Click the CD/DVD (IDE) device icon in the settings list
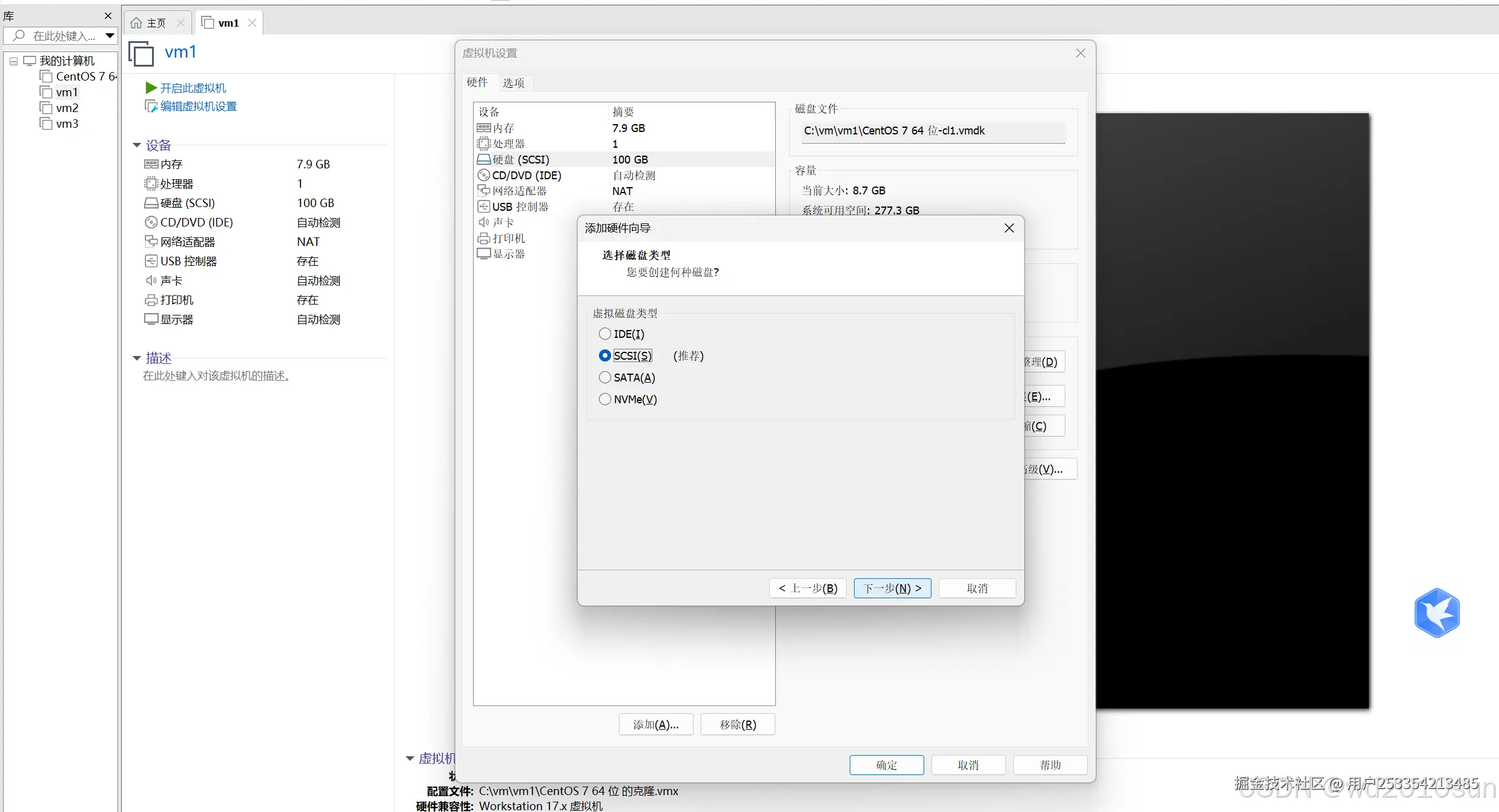1499x812 pixels. click(483, 175)
